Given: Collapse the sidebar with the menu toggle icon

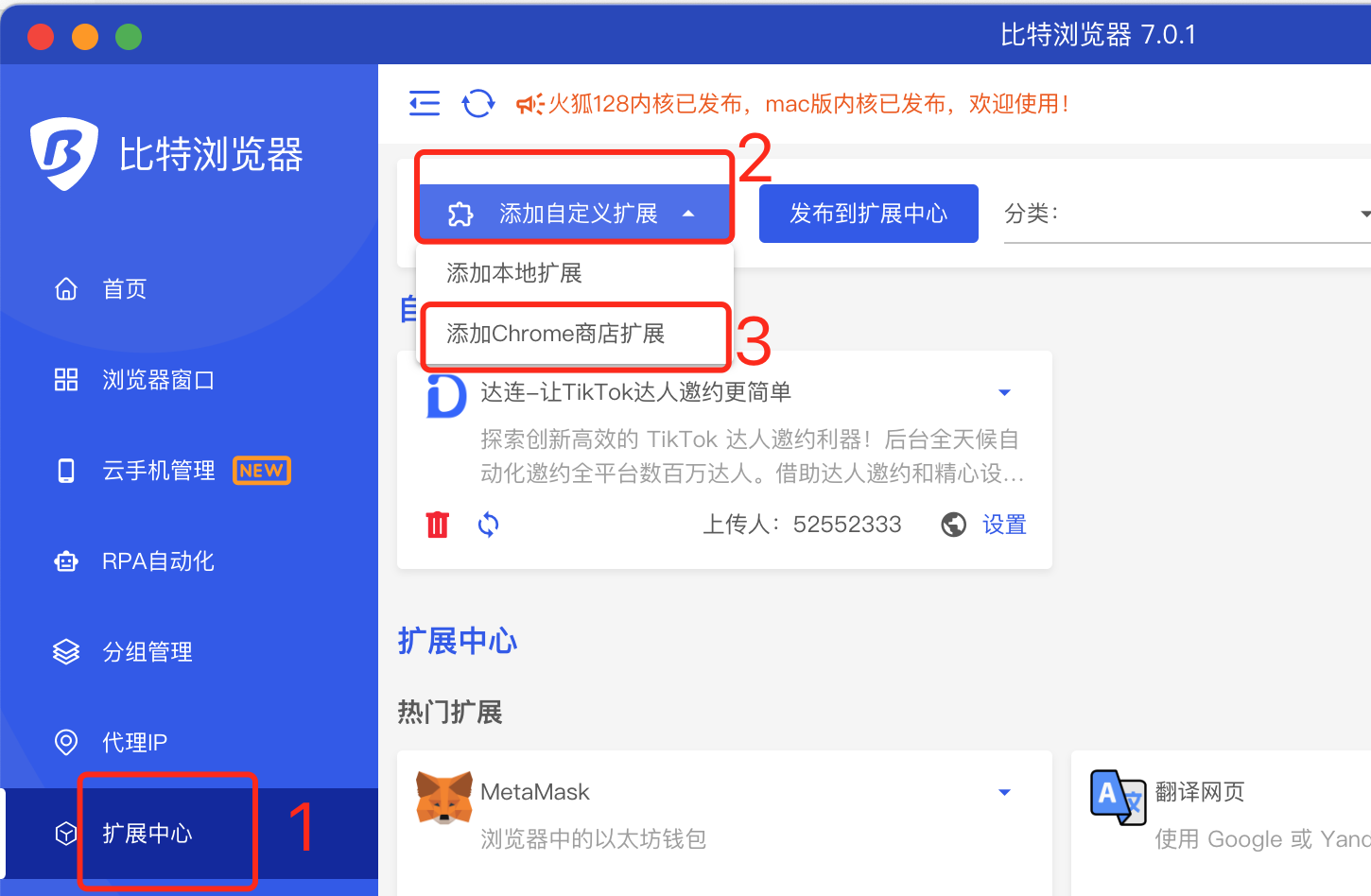Looking at the screenshot, I should [425, 103].
